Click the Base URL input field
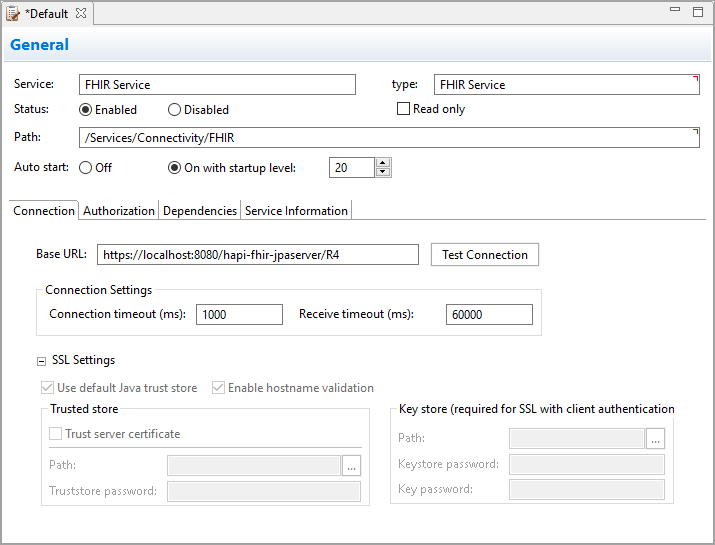Screen dimensions: 715x545 pos(257,255)
